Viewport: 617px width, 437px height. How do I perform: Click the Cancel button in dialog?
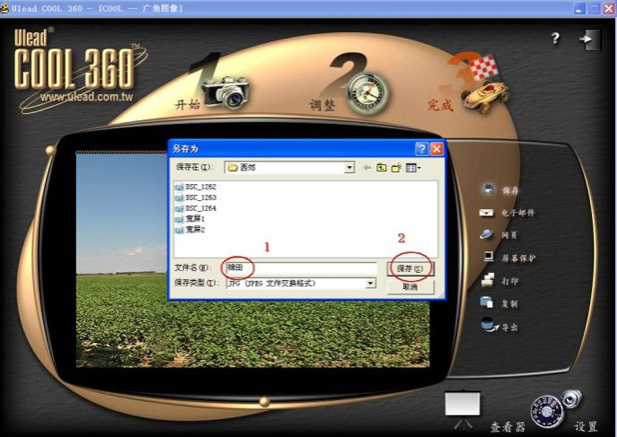[x=410, y=287]
